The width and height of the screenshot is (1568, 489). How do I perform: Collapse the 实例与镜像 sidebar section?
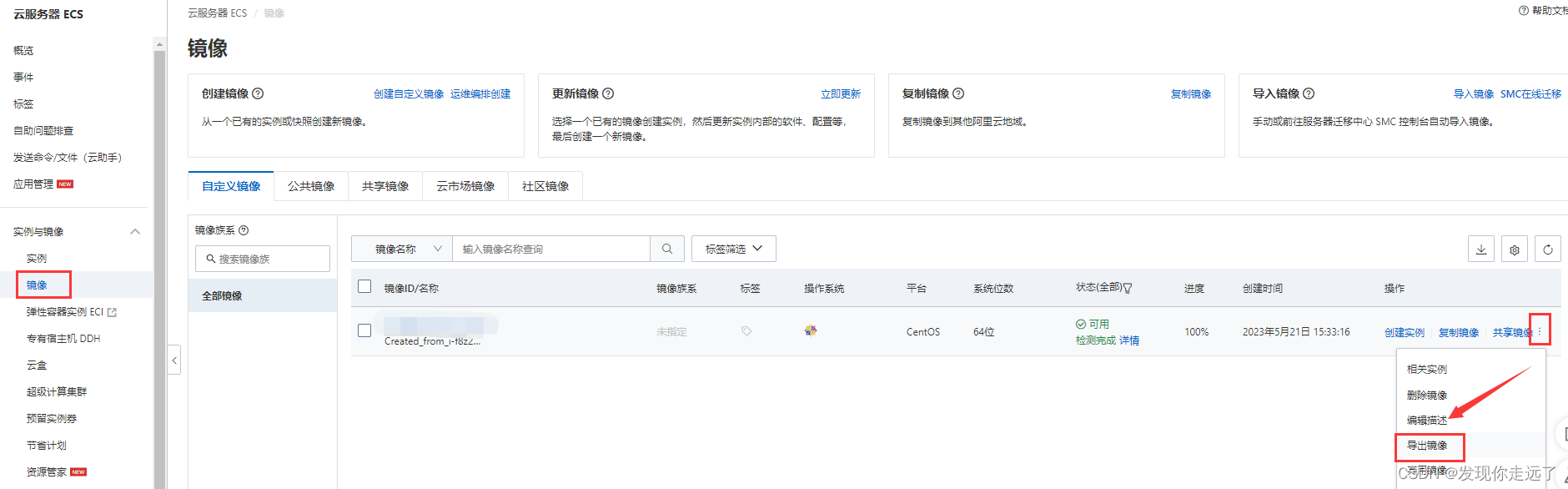pos(135,231)
